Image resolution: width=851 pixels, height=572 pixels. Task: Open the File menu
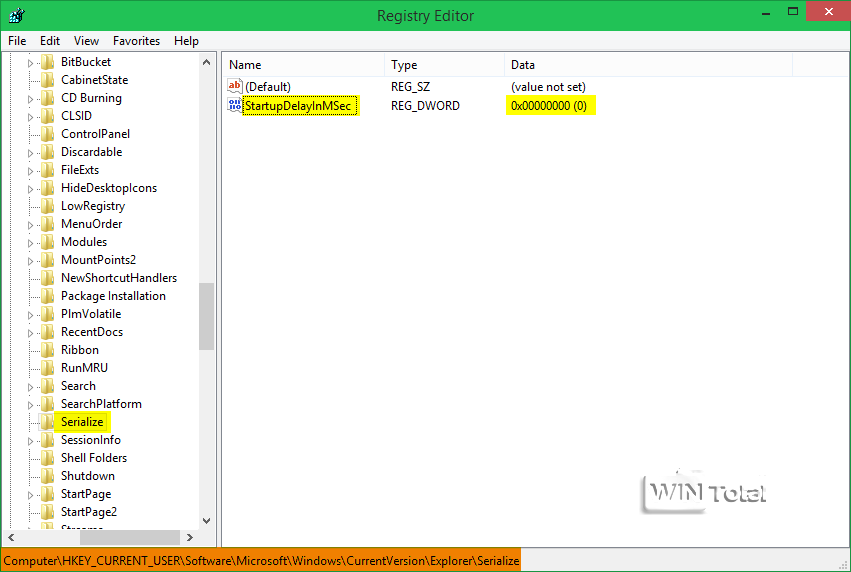coord(17,41)
